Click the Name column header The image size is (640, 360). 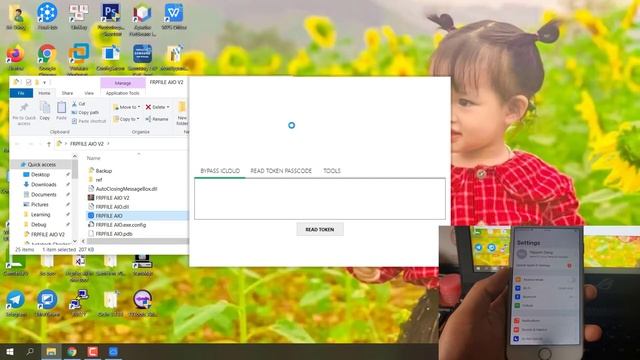(93, 158)
